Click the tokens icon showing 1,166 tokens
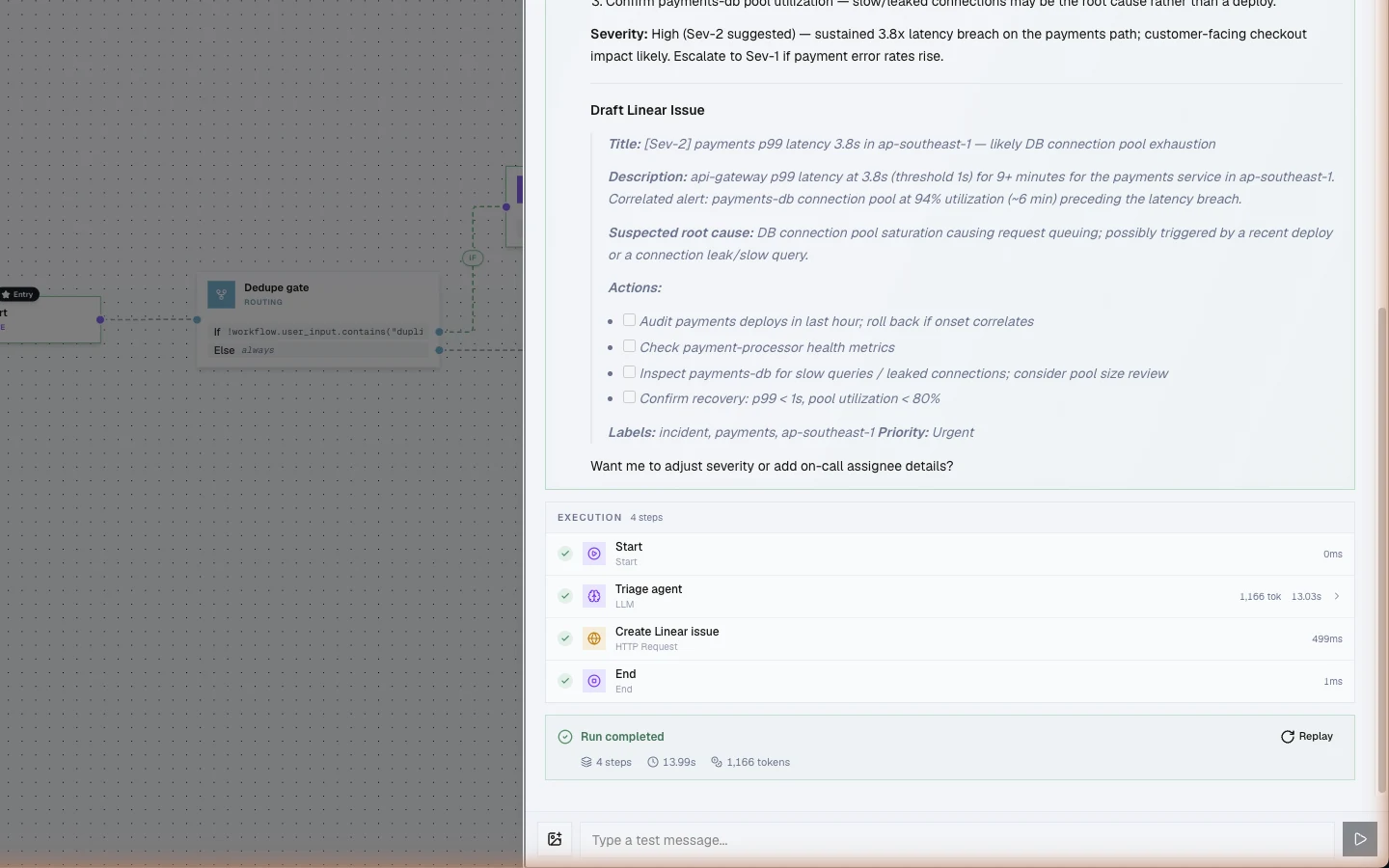This screenshot has width=1389, height=868. pos(717,762)
